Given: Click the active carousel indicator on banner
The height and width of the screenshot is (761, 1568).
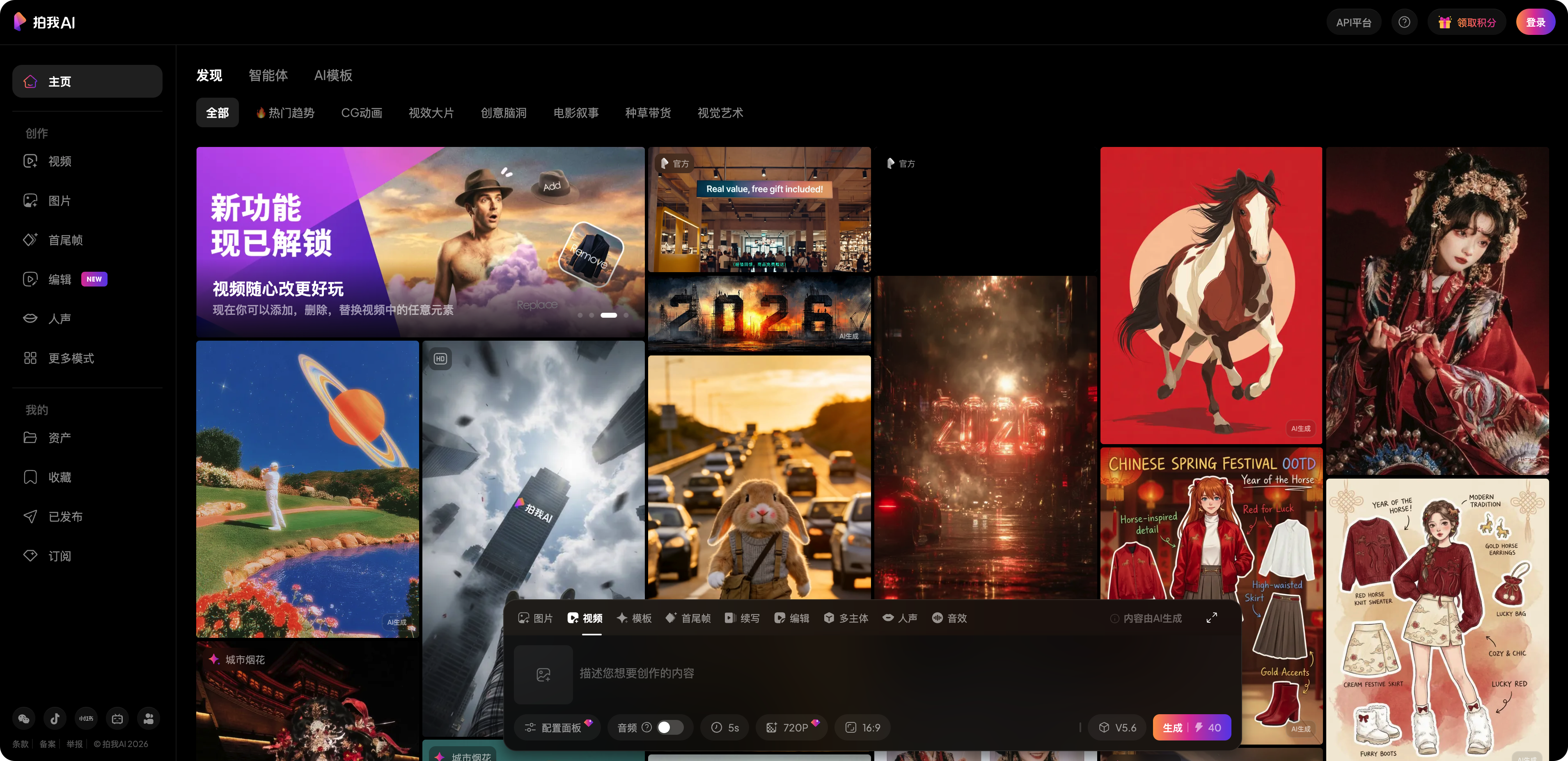Looking at the screenshot, I should (609, 315).
